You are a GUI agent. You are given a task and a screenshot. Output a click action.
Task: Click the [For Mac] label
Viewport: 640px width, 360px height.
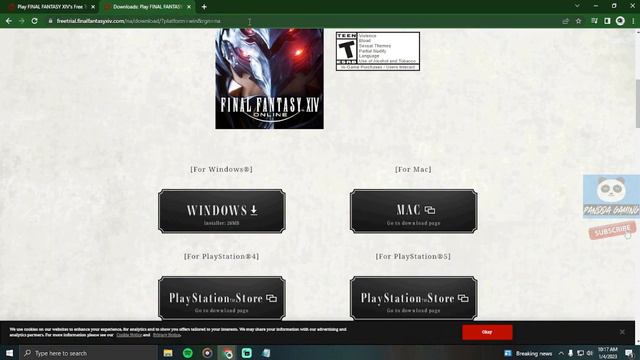[x=413, y=169]
